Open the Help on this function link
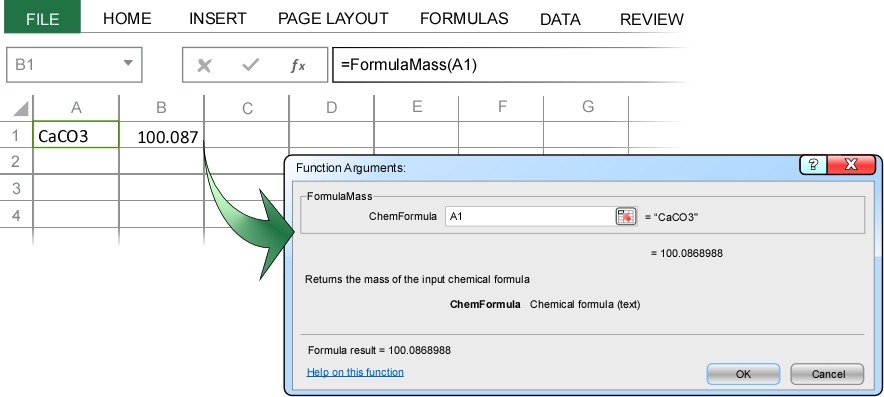 pos(355,372)
